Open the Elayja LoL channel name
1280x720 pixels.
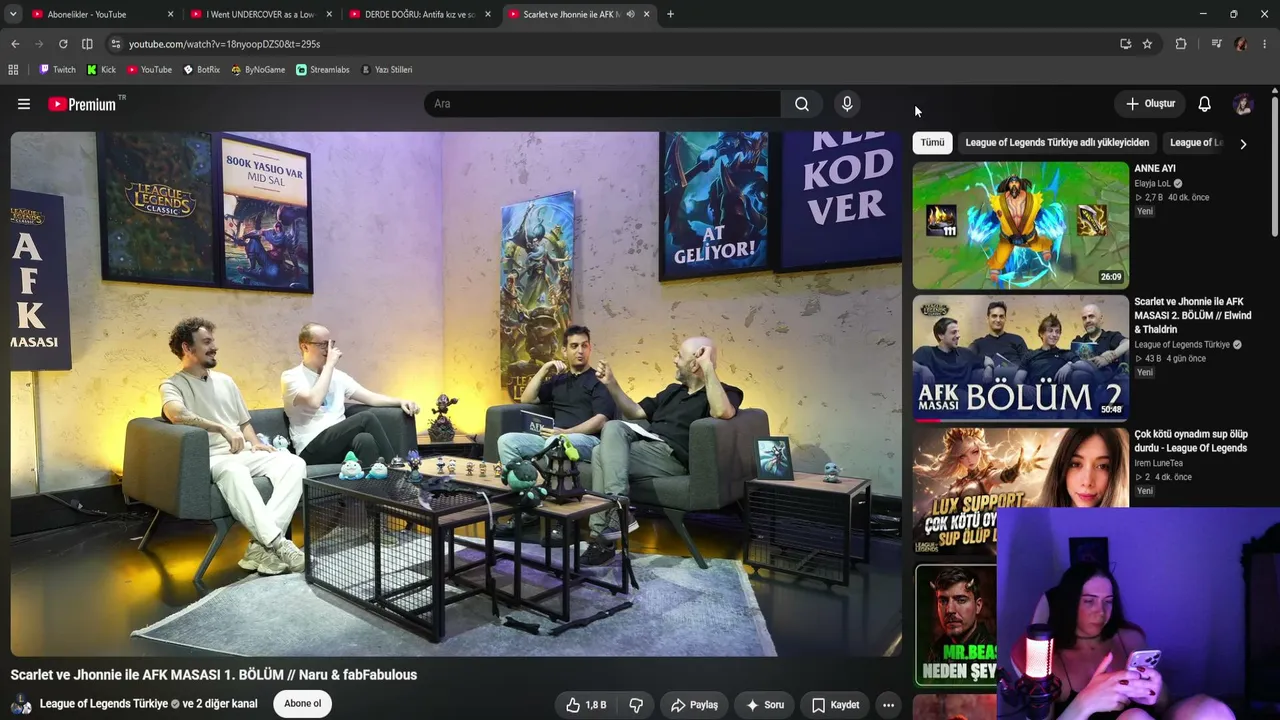tap(1152, 184)
